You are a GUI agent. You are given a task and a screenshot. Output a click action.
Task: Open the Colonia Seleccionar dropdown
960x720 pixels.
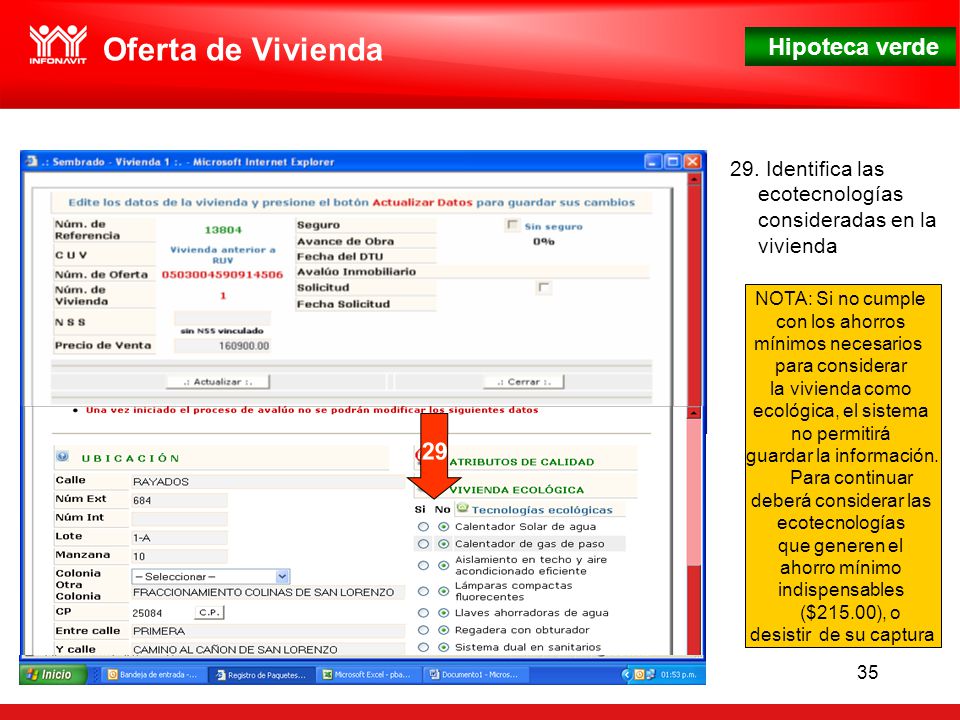point(211,576)
